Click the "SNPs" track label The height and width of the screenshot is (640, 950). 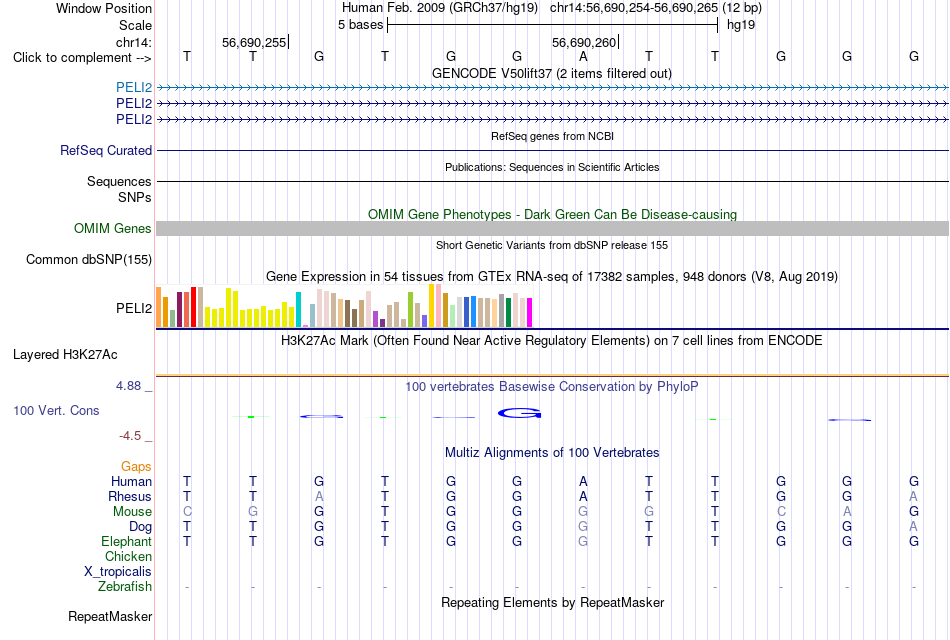click(x=135, y=197)
